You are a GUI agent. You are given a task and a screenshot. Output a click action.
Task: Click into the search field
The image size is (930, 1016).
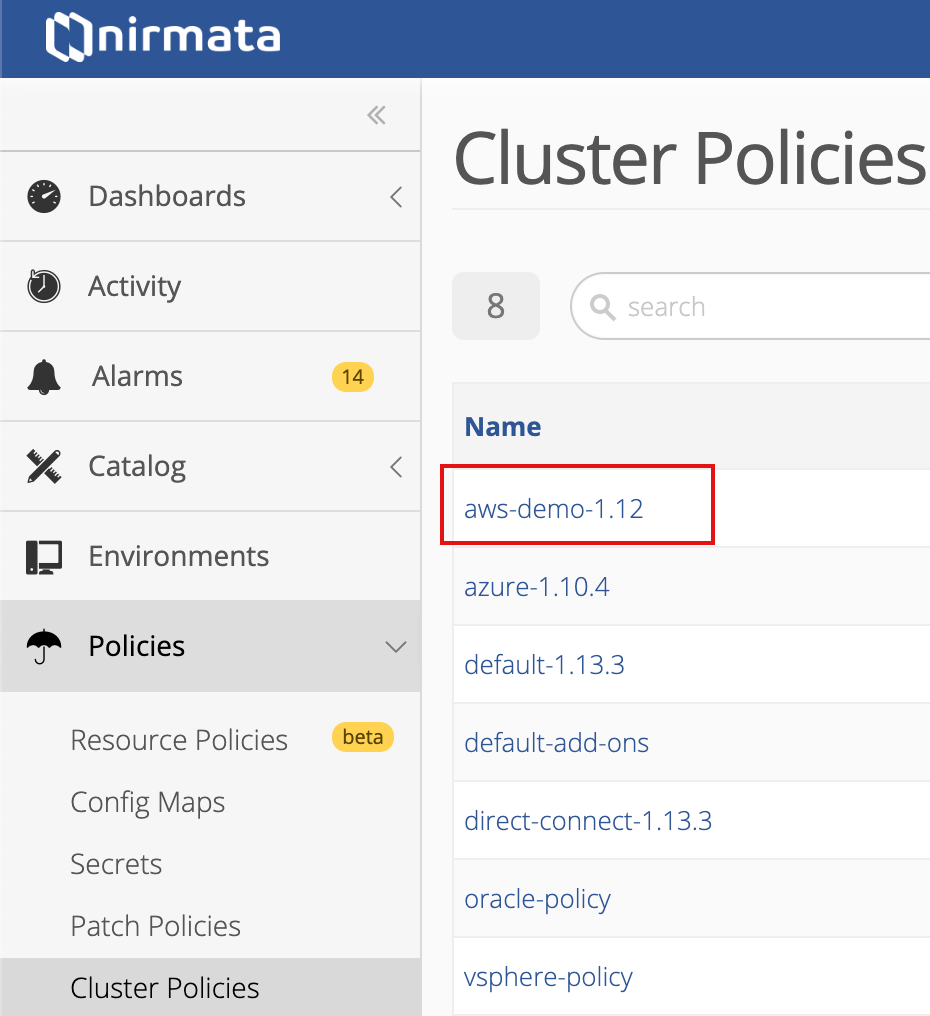[752, 306]
